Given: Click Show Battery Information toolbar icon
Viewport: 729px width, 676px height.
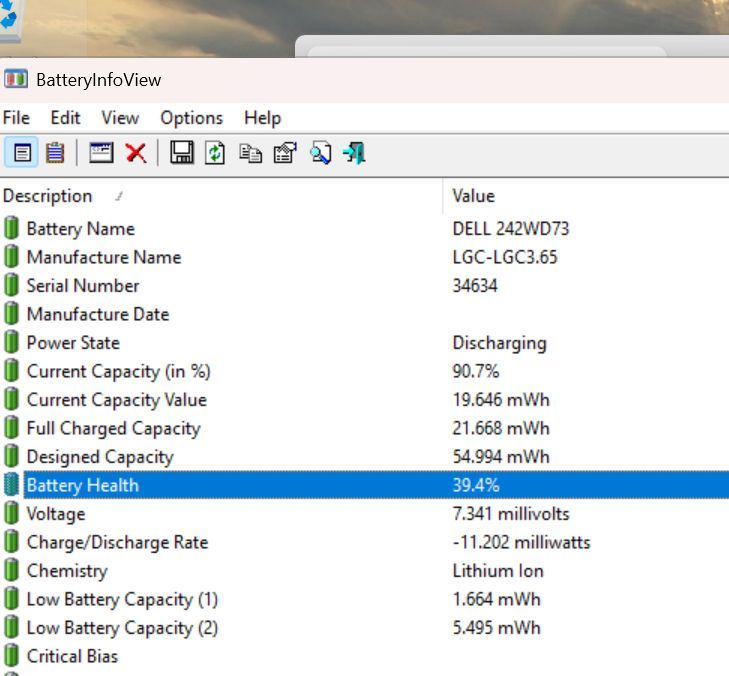Looking at the screenshot, I should (22, 153).
